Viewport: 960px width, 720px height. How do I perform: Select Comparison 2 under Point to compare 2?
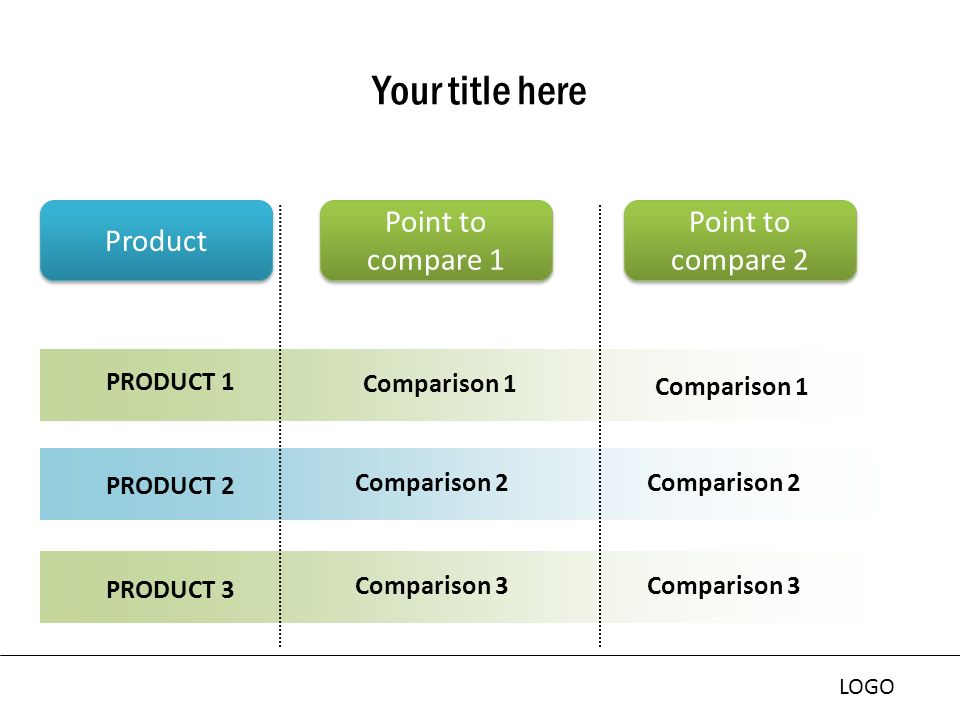(x=723, y=483)
